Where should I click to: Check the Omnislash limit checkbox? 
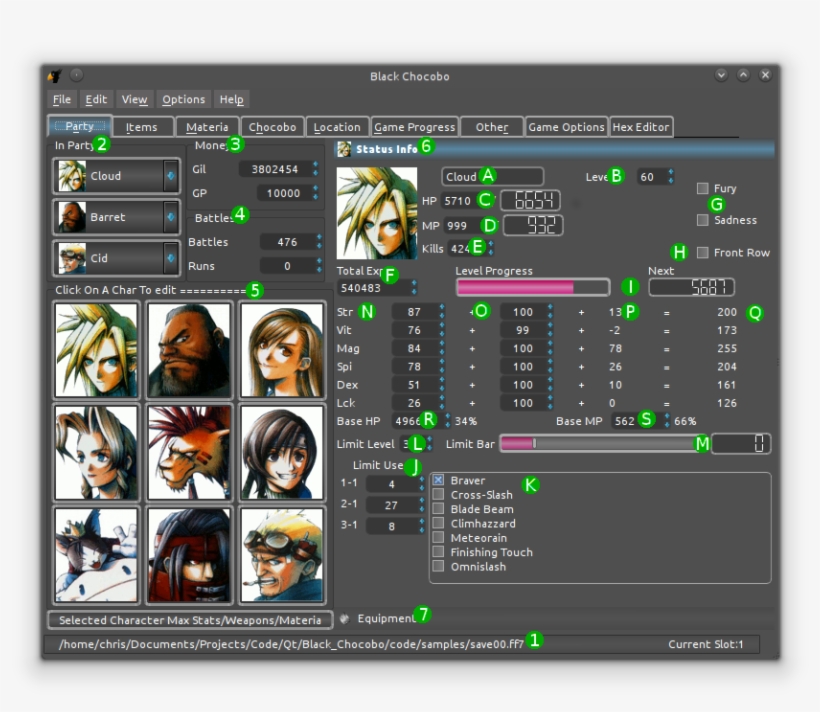click(438, 566)
